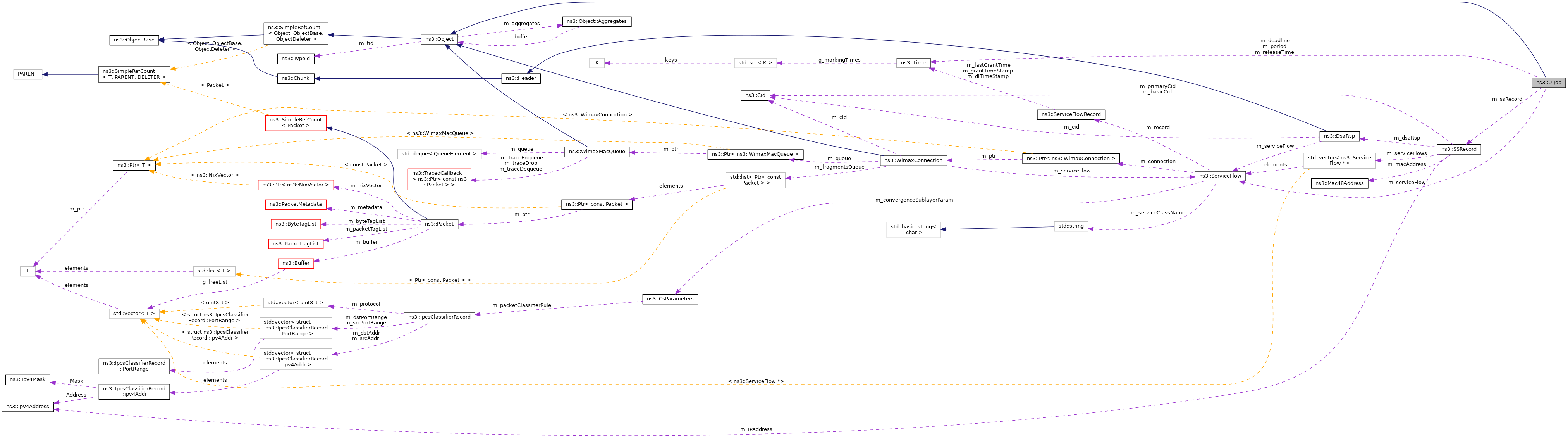Image resolution: width=1568 pixels, height=438 pixels.
Task: Click the std::vector of PortRange struct node
Action: click(x=296, y=328)
